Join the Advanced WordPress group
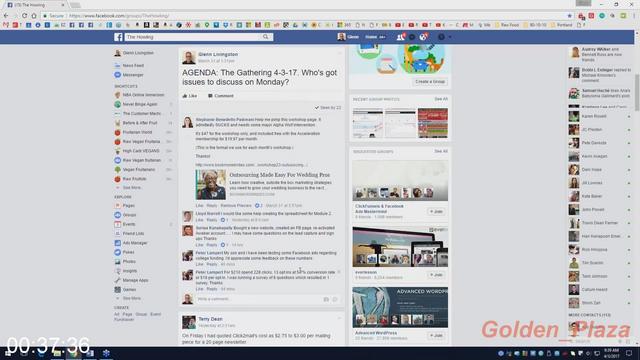The image size is (640, 360). coord(436,336)
